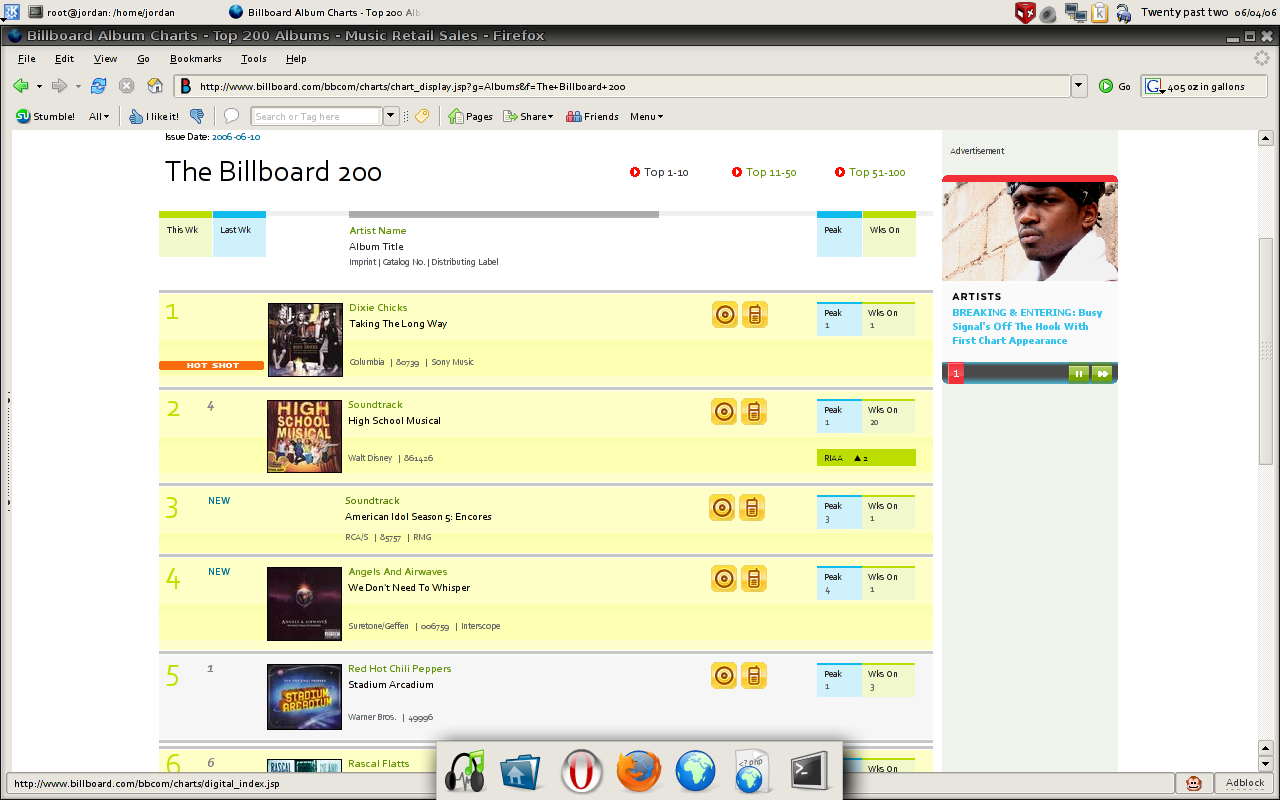
Task: Open the File menu
Action: (x=27, y=59)
